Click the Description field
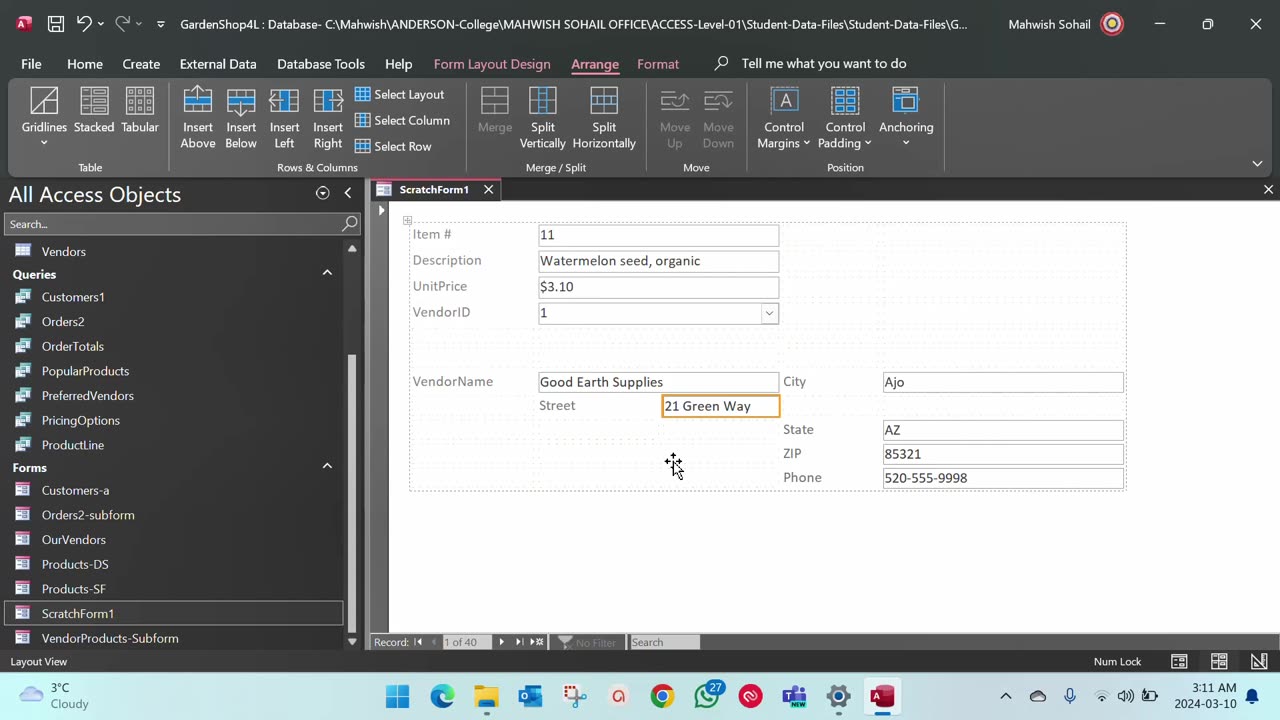Image resolution: width=1280 pixels, height=720 pixels. [658, 261]
